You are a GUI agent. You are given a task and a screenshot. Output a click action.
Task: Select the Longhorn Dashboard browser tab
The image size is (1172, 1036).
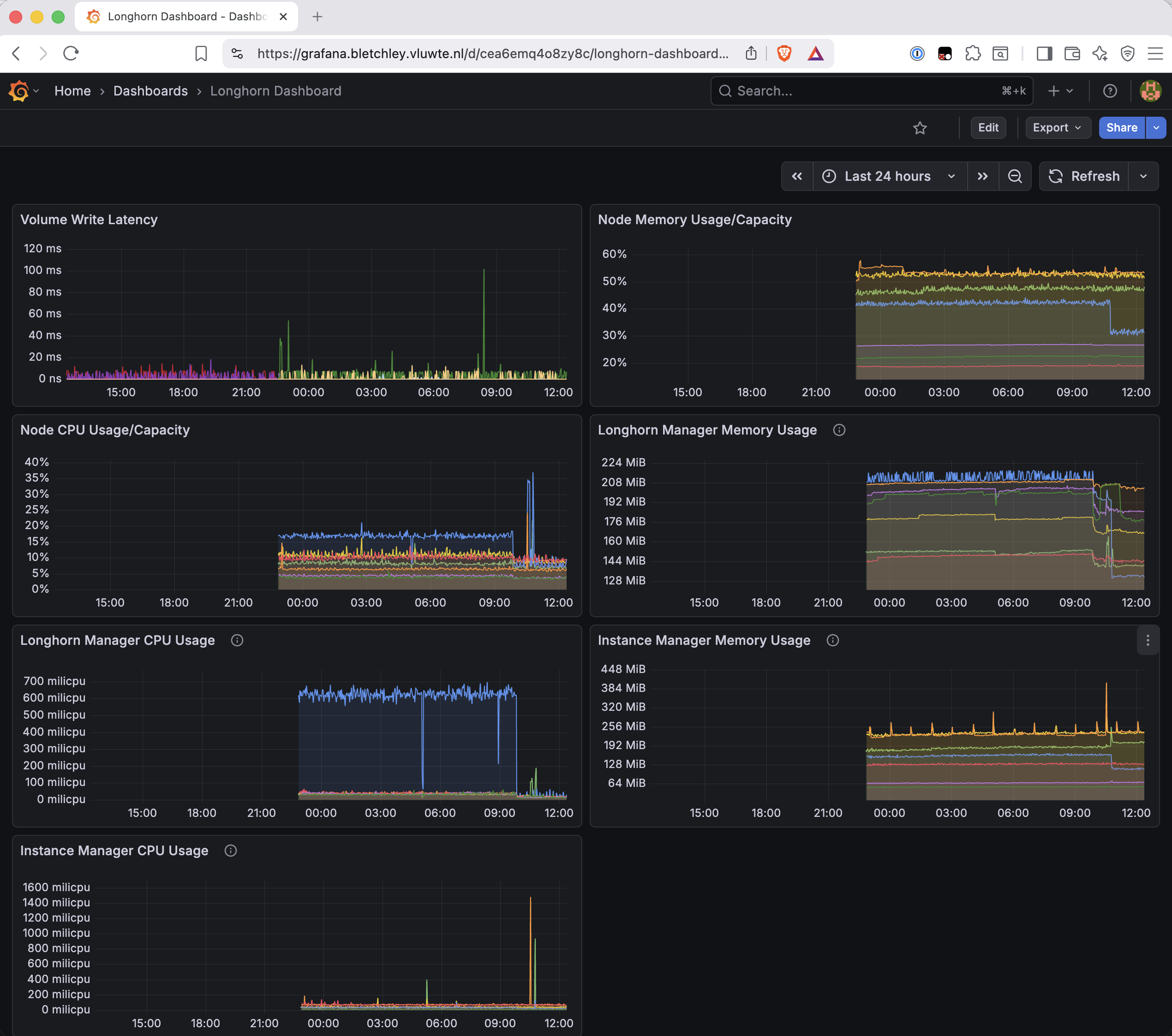tap(186, 17)
